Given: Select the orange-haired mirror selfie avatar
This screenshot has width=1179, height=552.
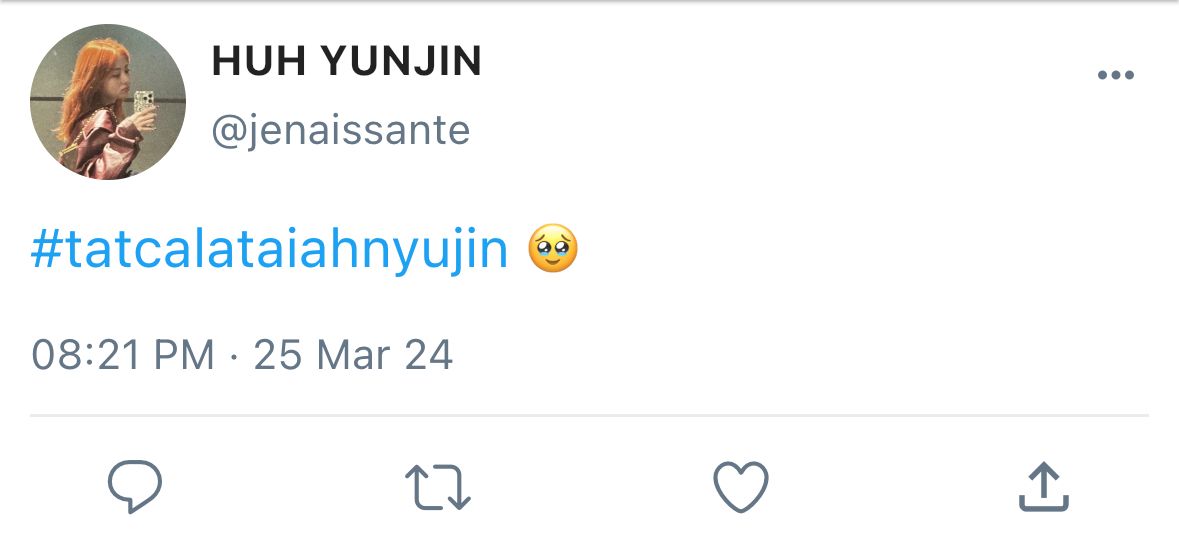Looking at the screenshot, I should pos(108,102).
